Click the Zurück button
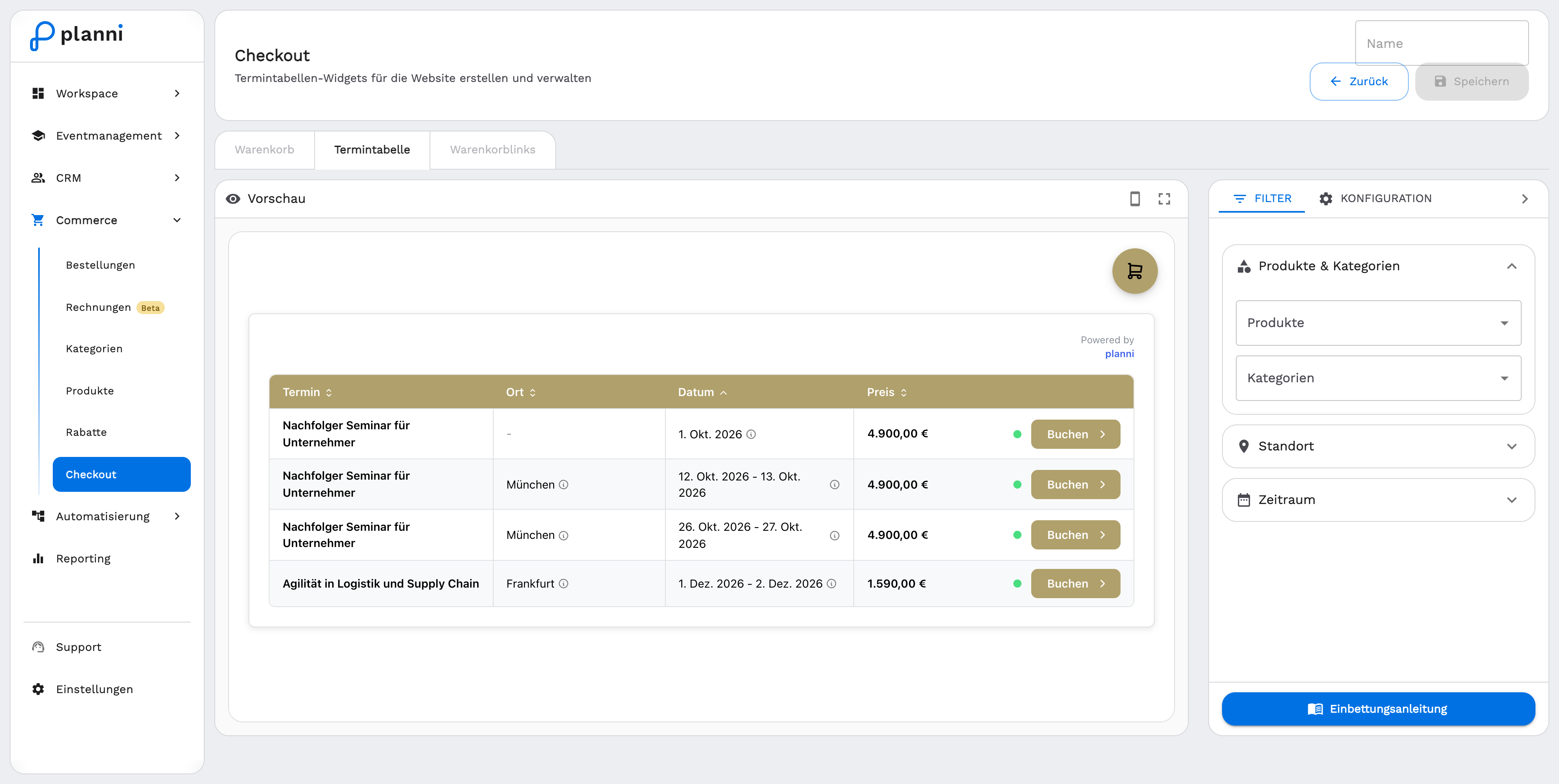The height and width of the screenshot is (784, 1559). click(1359, 81)
